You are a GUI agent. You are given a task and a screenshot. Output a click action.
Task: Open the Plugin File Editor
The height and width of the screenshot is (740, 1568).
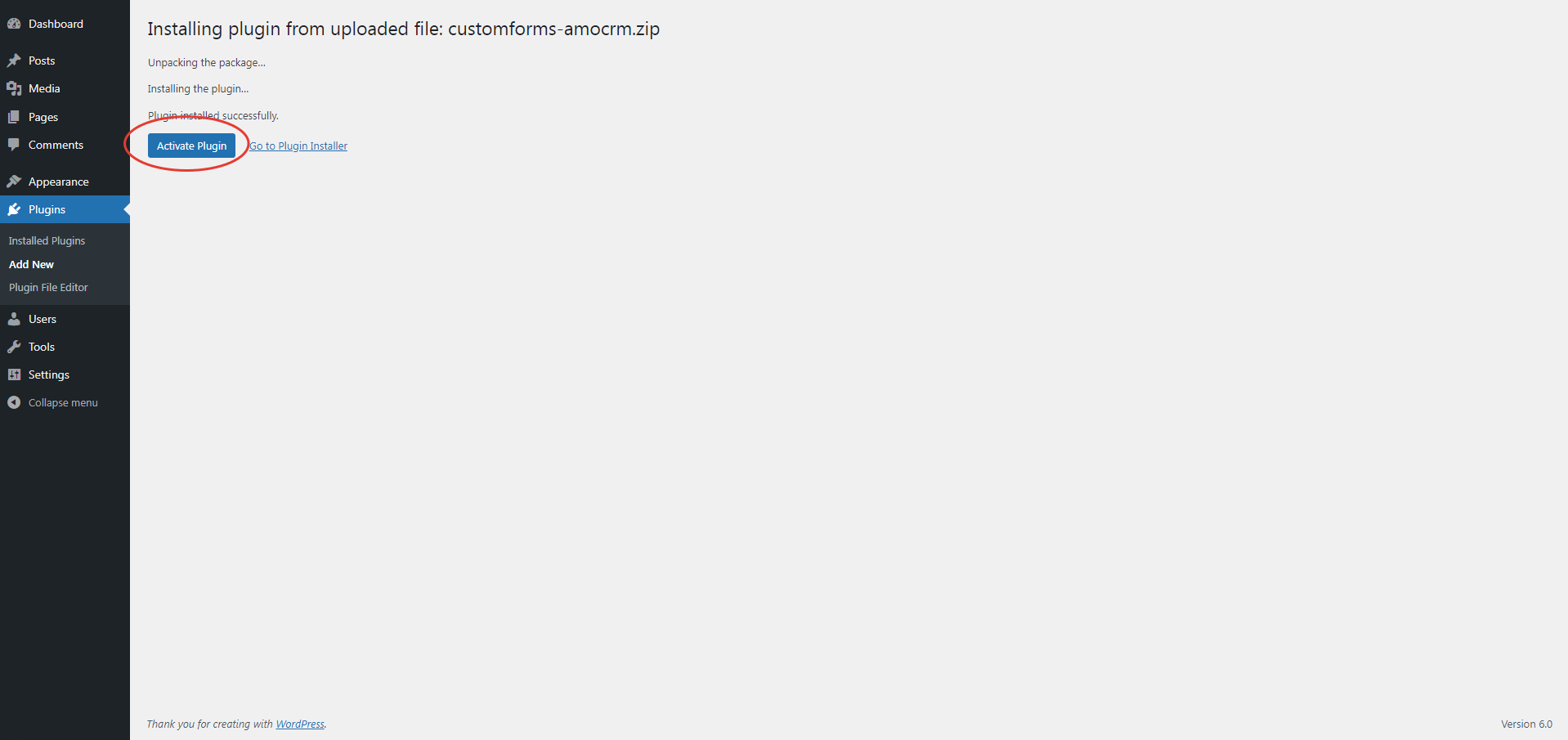point(48,287)
